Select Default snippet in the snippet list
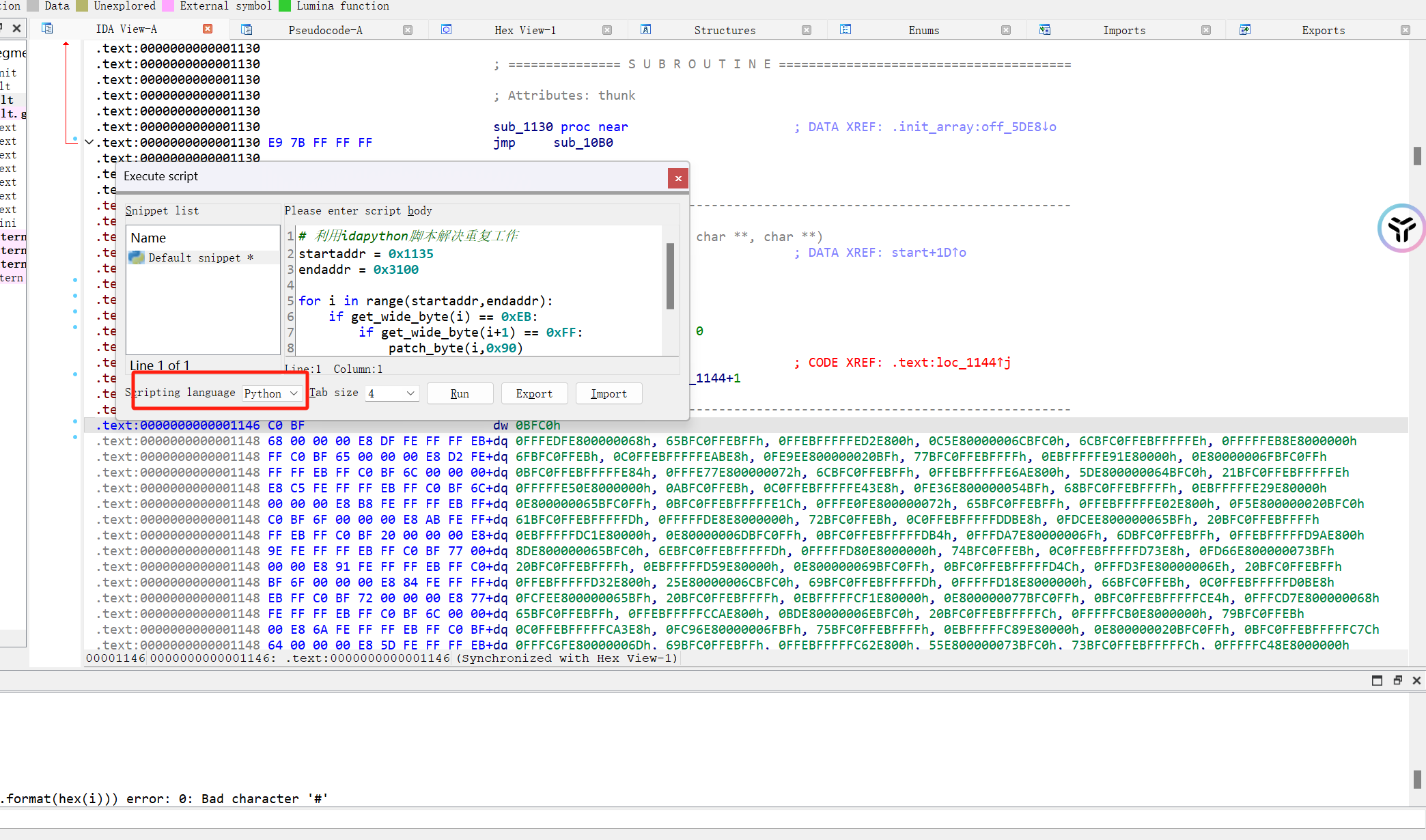Viewport: 1426px width, 840px height. tap(194, 257)
